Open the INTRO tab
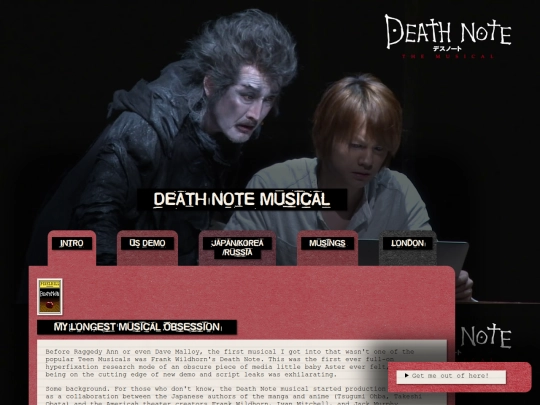This screenshot has height=405, width=540. coord(72,247)
